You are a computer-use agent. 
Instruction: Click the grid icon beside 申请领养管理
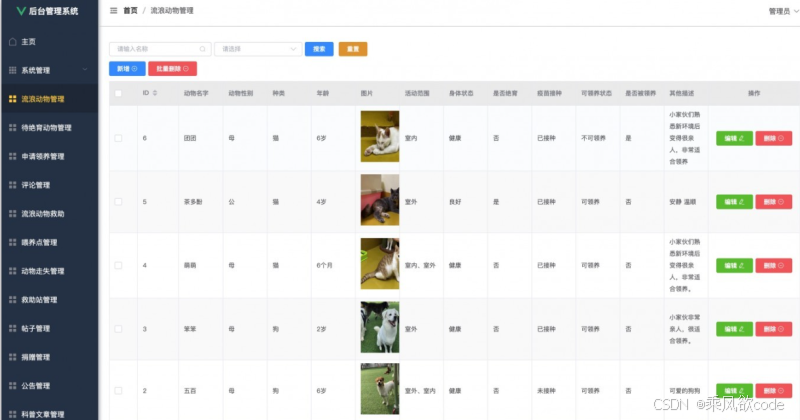coord(13,156)
